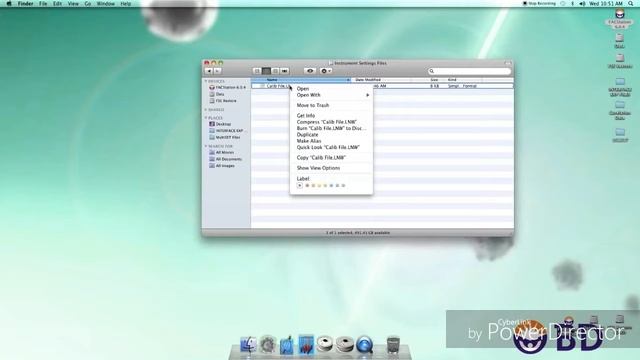Image resolution: width=640 pixels, height=360 pixels.
Task: Collapse the SHARED sidebar section
Action: 206,109
